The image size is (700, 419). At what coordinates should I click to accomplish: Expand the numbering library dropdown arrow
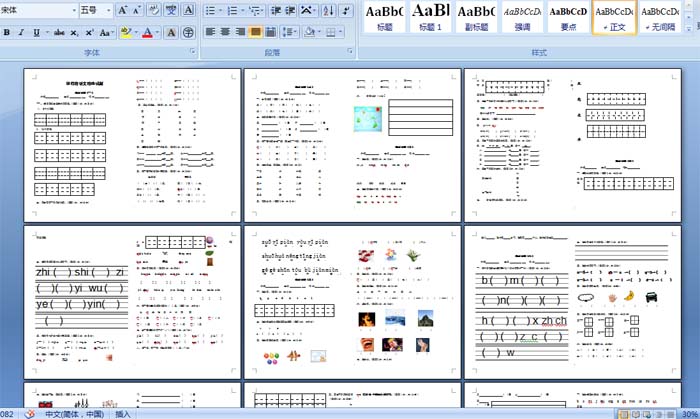(243, 11)
